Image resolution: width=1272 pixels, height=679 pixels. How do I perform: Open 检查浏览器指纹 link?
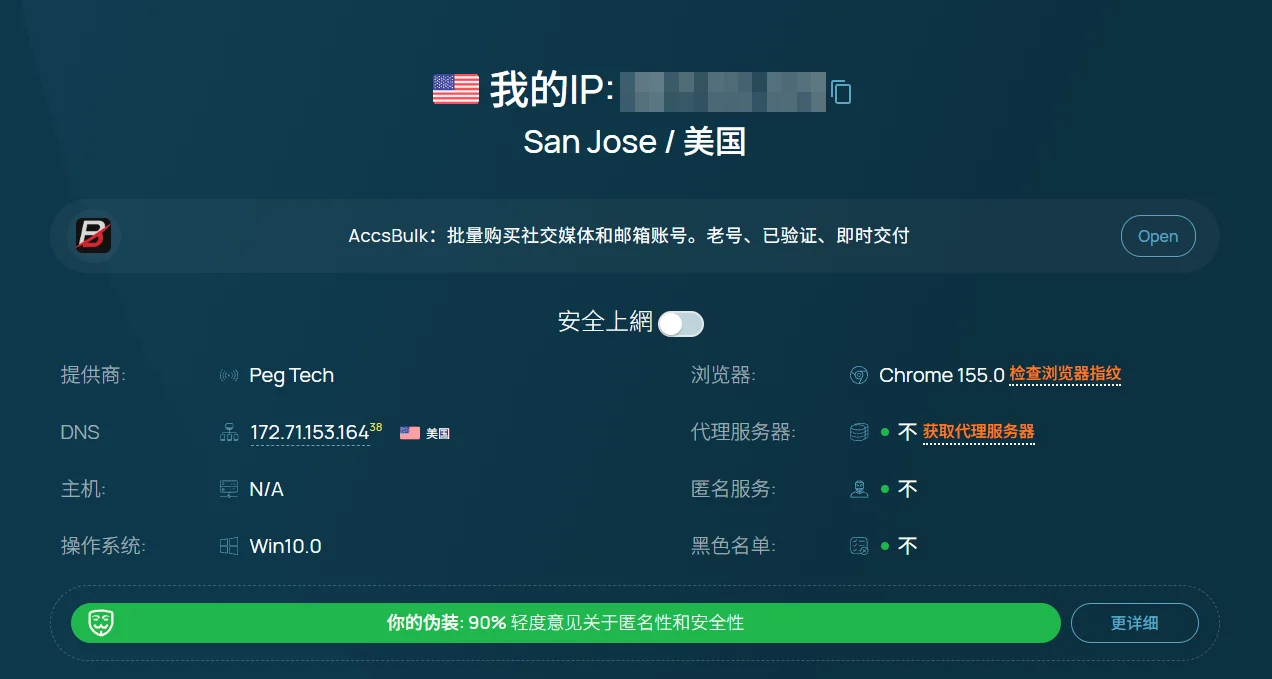coord(1065,374)
